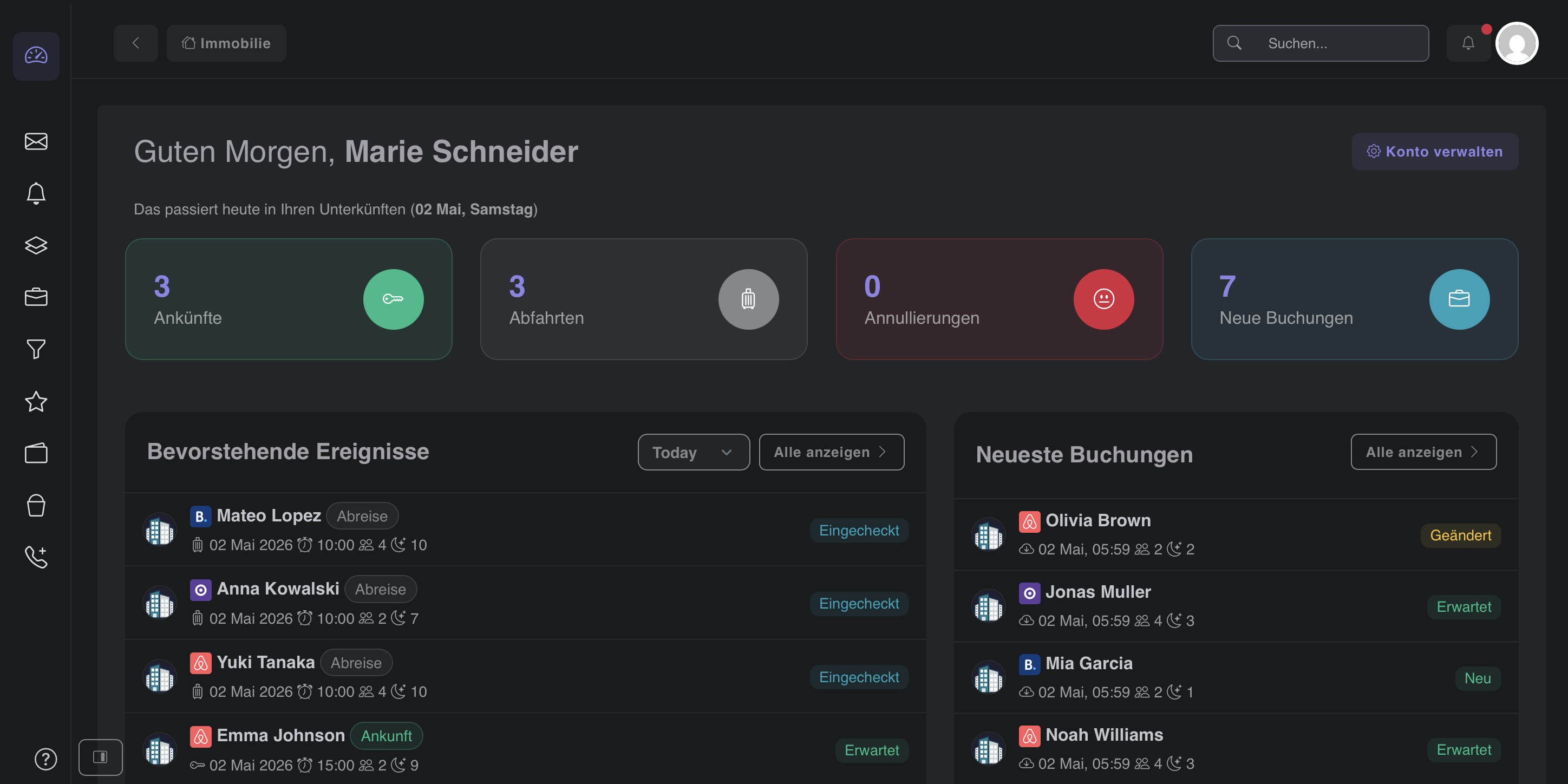Open the Ankünfte arrivals card
This screenshot has height=784, width=1568.
[x=289, y=299]
